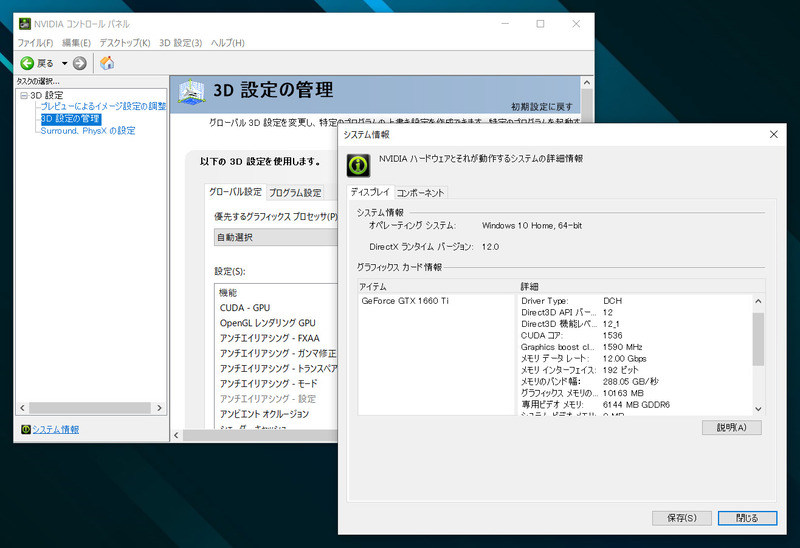Click the Home icon in toolbar
Viewport: 800px width, 548px height.
[x=107, y=63]
